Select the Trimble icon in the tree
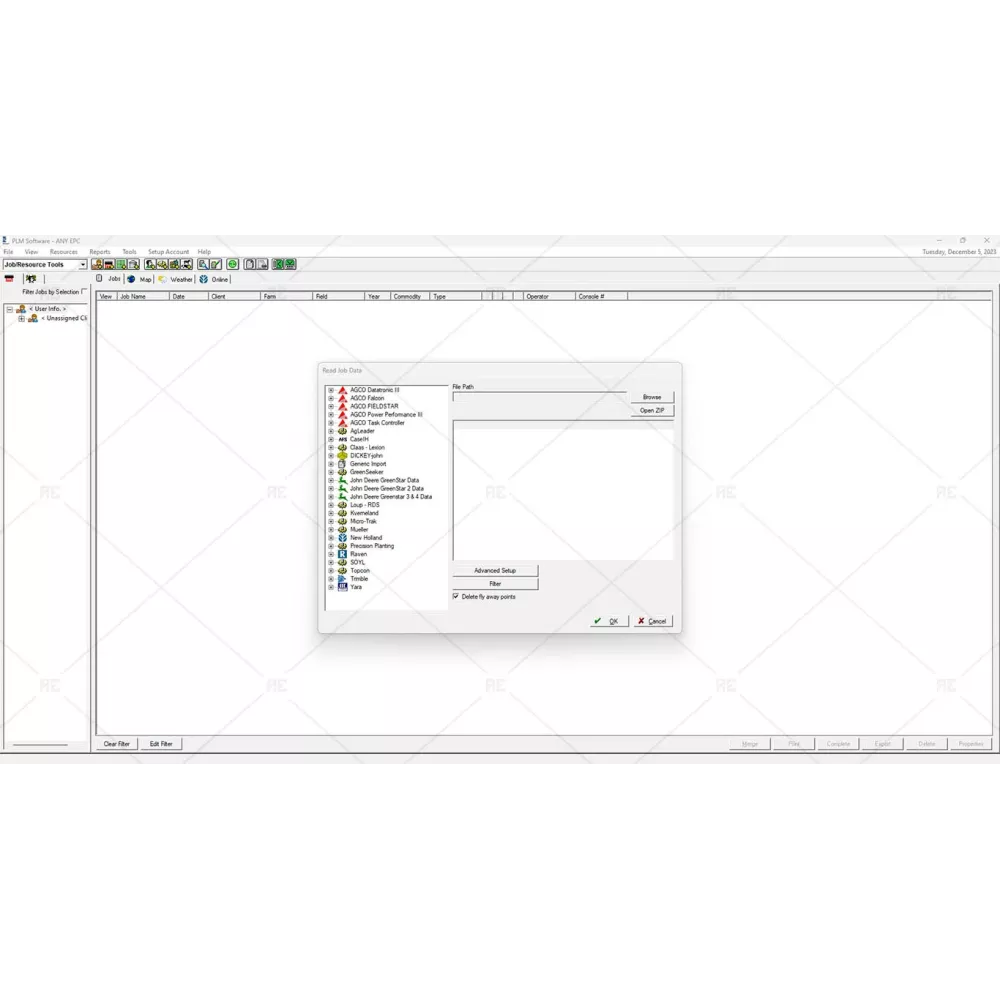 [342, 579]
